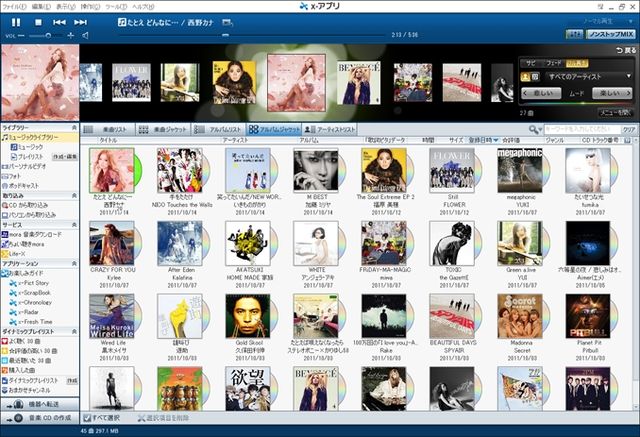Open mora 音楽ダウンロード service
Screen dimensions: 640x437
(32, 235)
